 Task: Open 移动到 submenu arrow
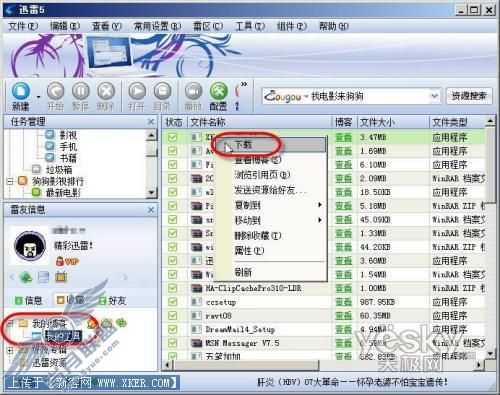coord(320,220)
